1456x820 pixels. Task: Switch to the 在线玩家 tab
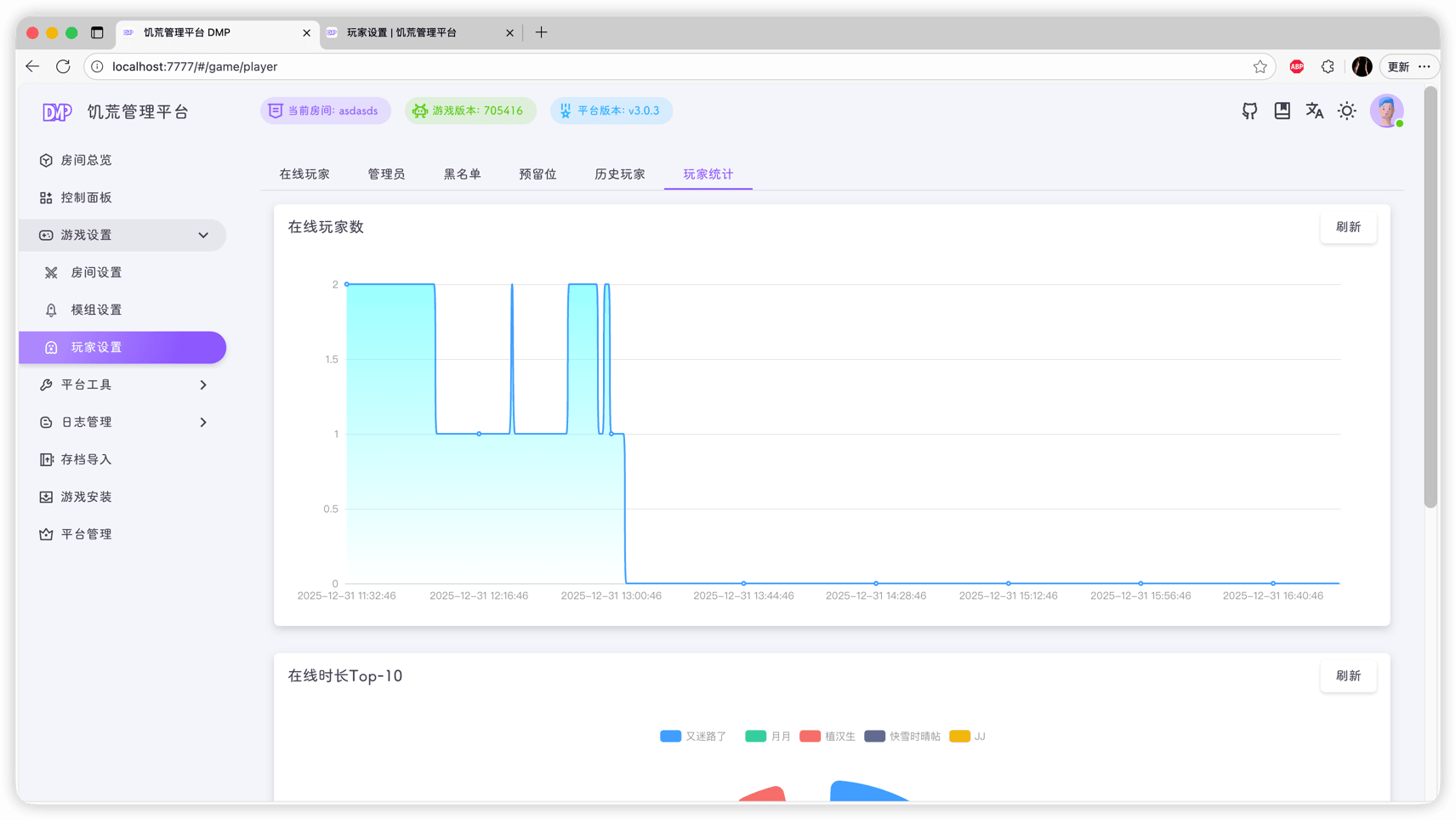coord(304,174)
